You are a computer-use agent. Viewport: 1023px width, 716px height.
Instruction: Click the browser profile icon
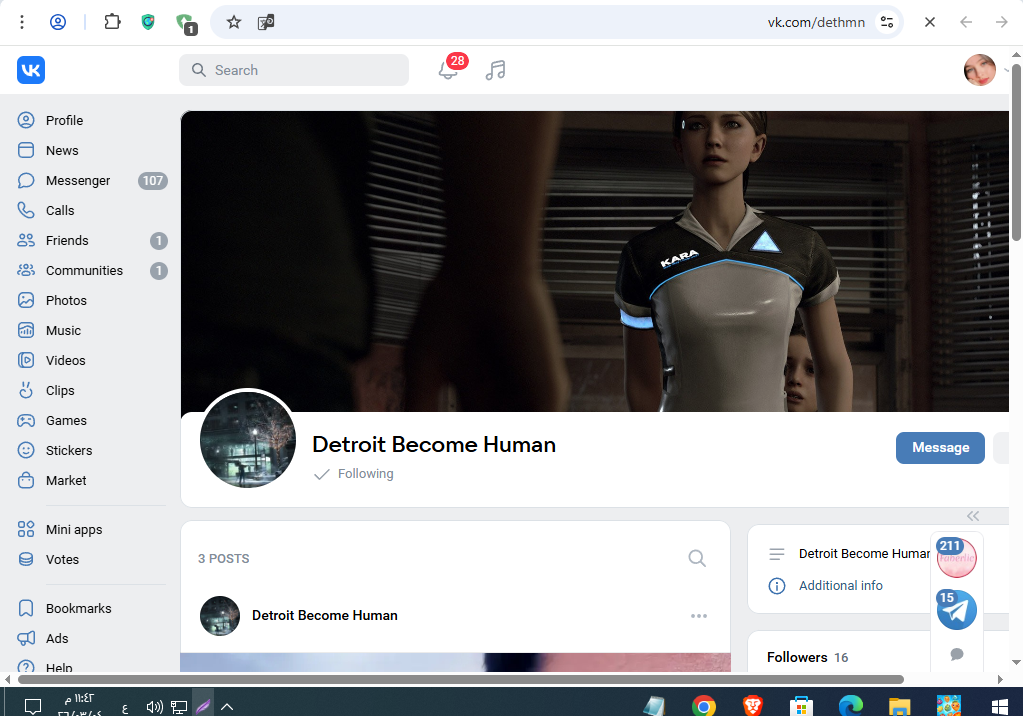coord(58,22)
